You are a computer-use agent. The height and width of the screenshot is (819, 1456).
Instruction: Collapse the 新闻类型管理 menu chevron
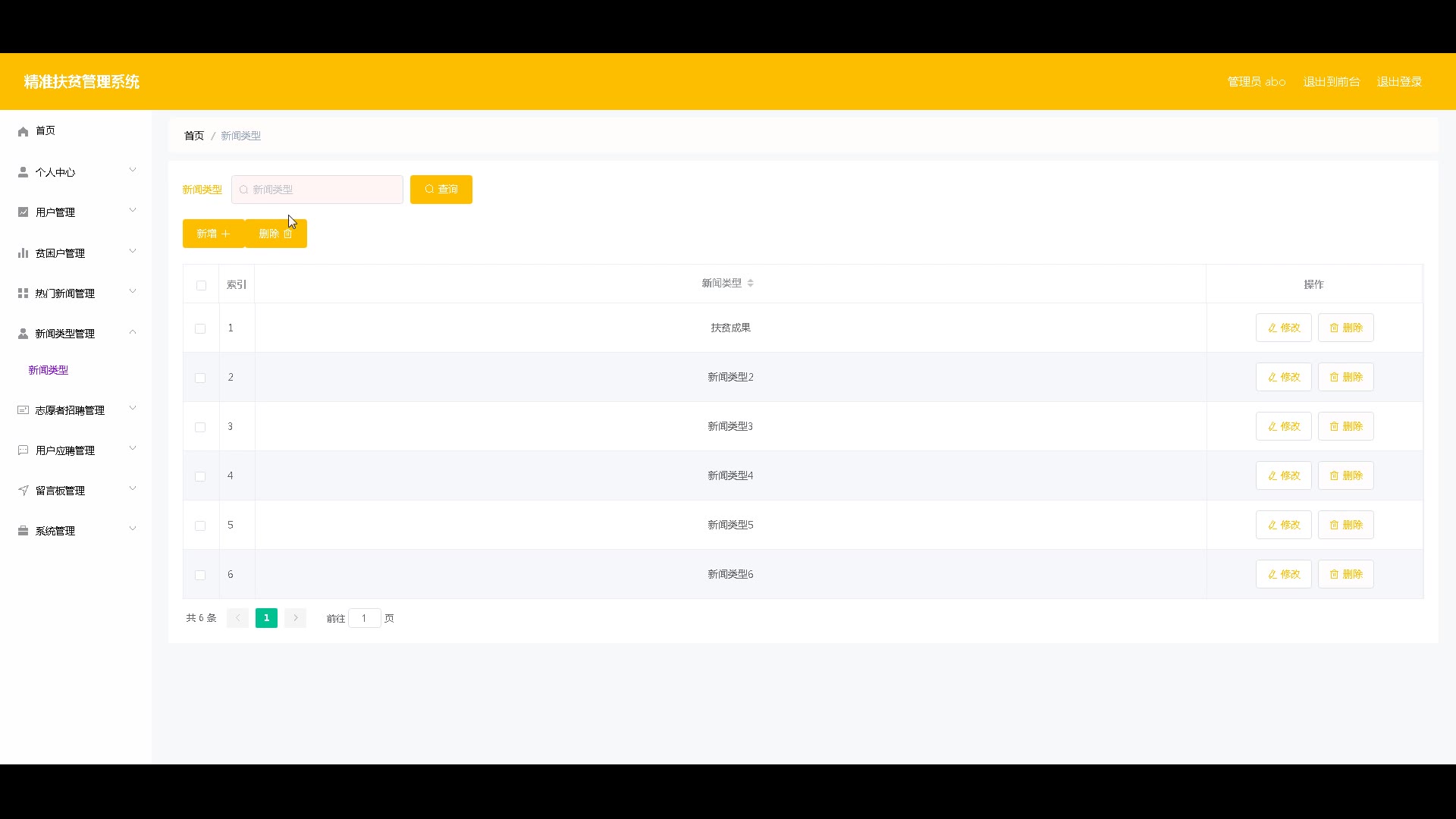point(133,332)
